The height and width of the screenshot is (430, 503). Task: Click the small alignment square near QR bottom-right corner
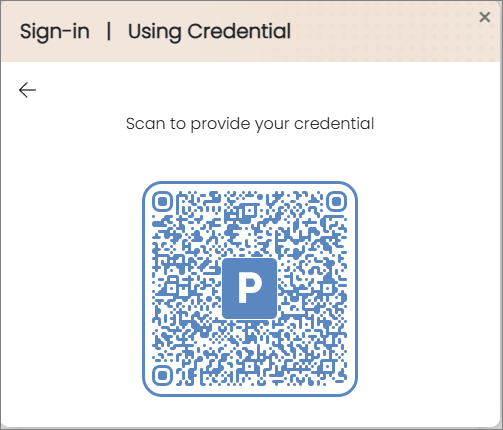(x=328, y=367)
